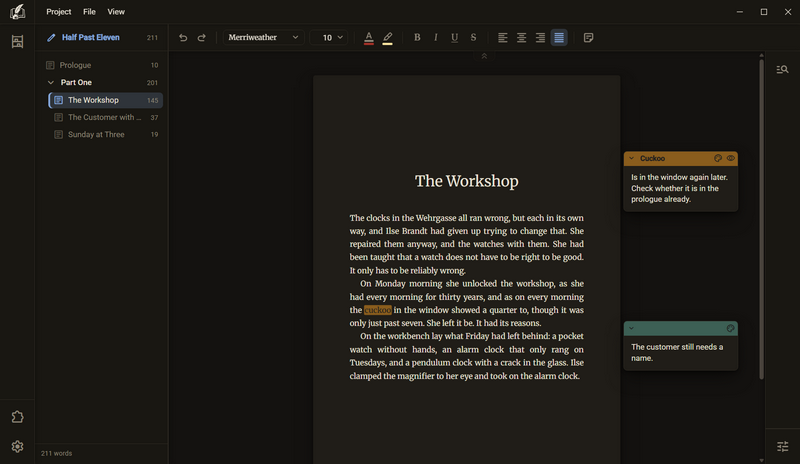Image resolution: width=800 pixels, height=464 pixels.
Task: Toggle italic formatting
Action: click(435, 37)
